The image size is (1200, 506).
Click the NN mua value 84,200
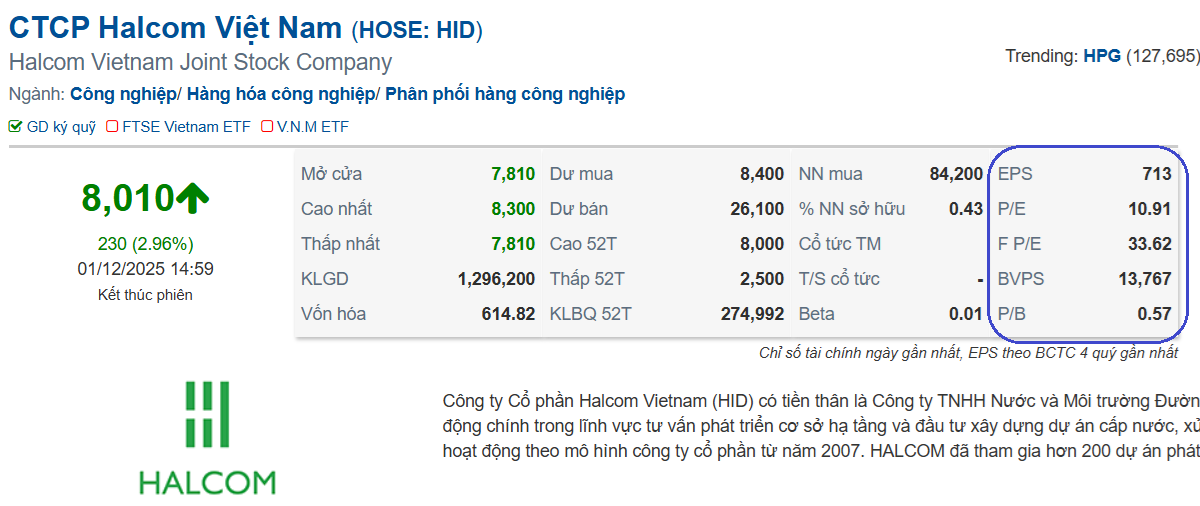pos(956,174)
